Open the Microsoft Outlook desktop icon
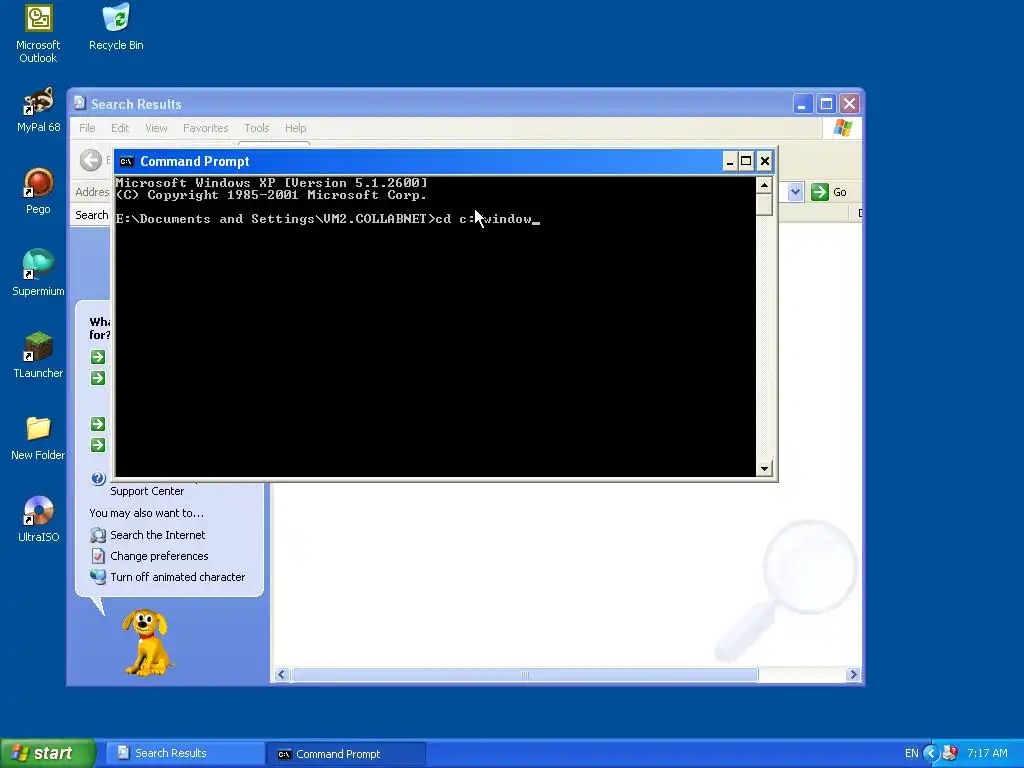This screenshot has height=768, width=1024. [38, 34]
